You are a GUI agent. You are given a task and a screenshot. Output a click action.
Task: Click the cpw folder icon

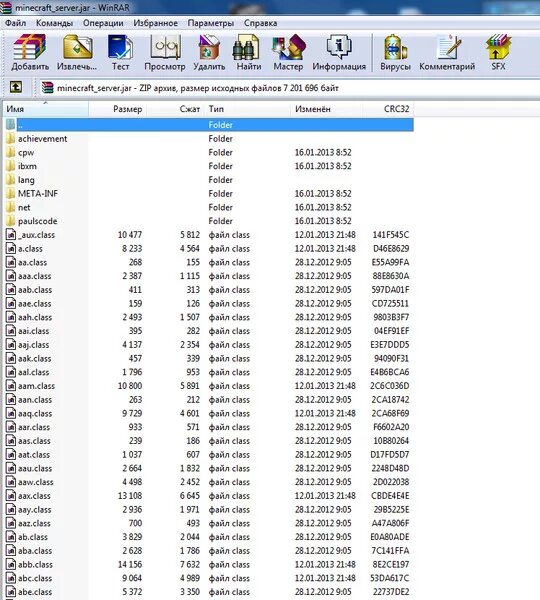pos(11,152)
